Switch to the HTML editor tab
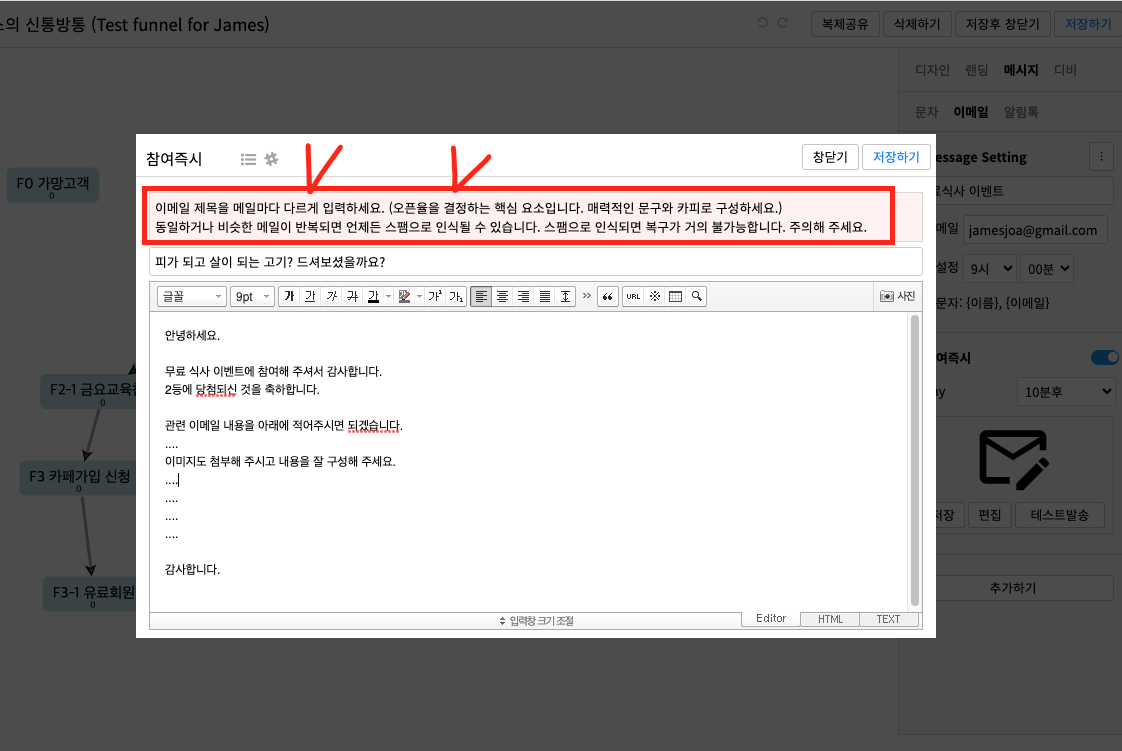This screenshot has height=751, width=1122. point(830,619)
